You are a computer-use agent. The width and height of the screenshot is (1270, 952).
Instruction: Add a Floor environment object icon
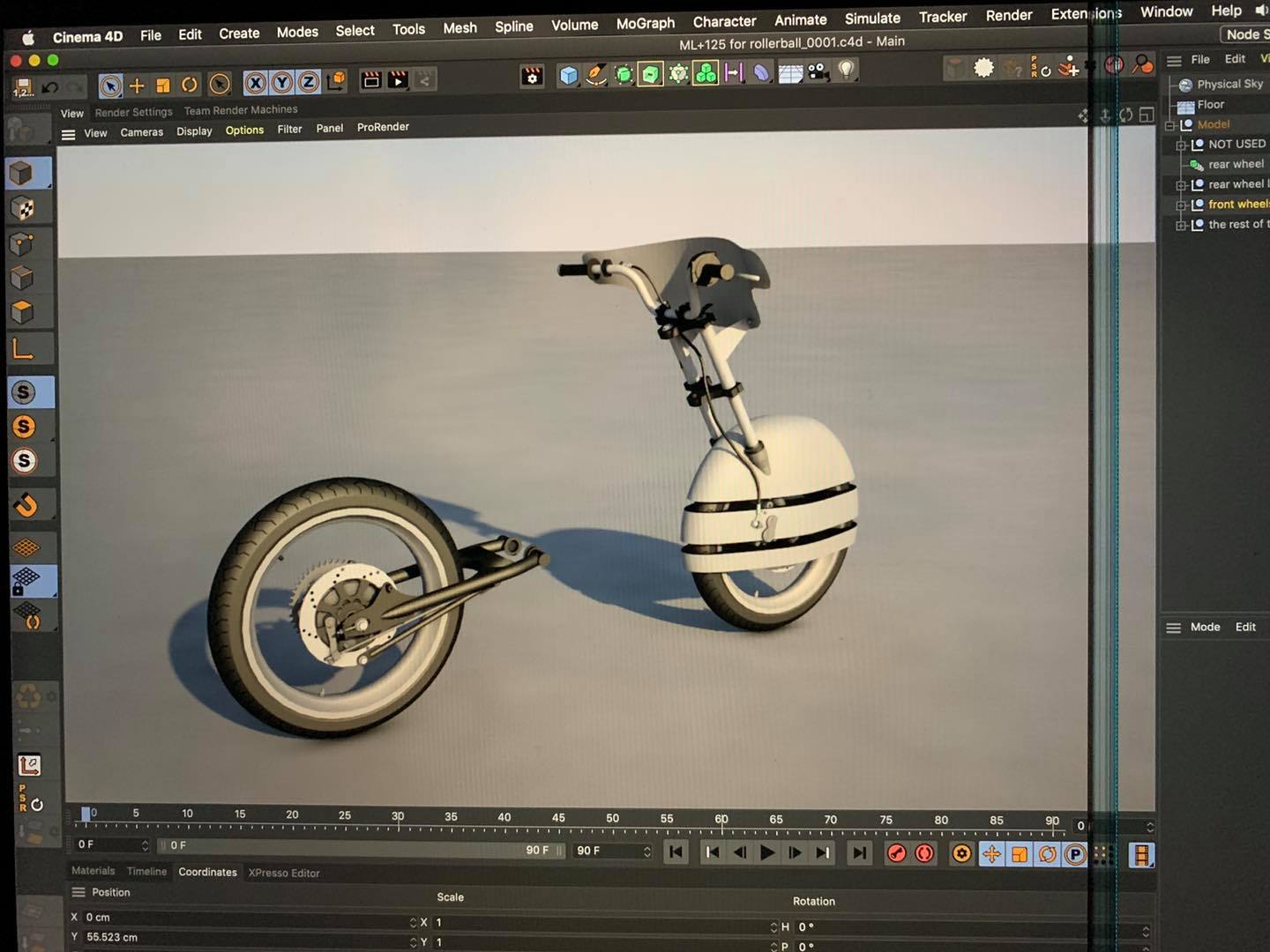point(790,72)
